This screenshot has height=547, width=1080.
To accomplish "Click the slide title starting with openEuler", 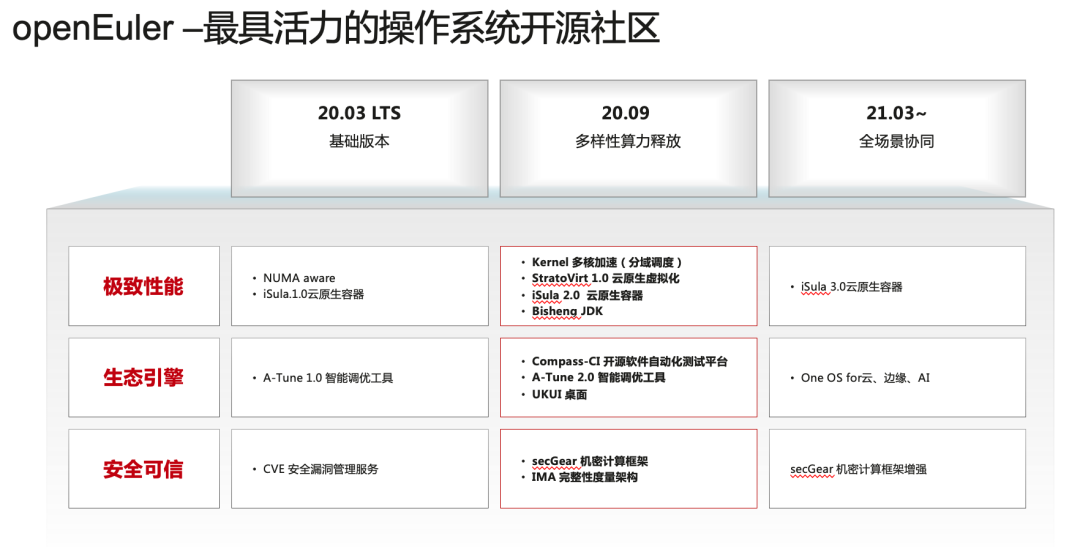I will click(336, 30).
